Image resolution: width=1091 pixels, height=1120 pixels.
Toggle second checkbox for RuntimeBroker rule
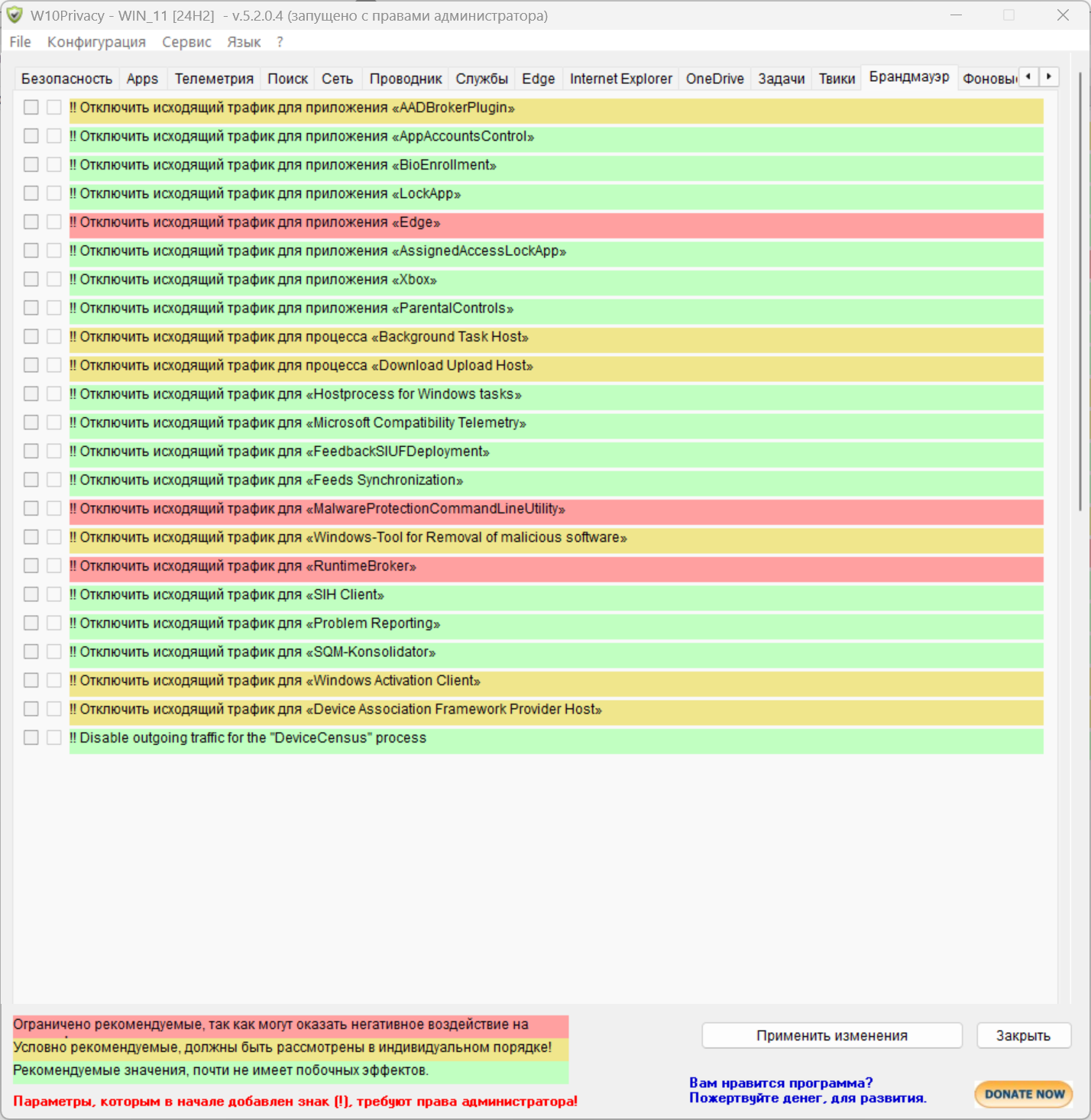53,566
